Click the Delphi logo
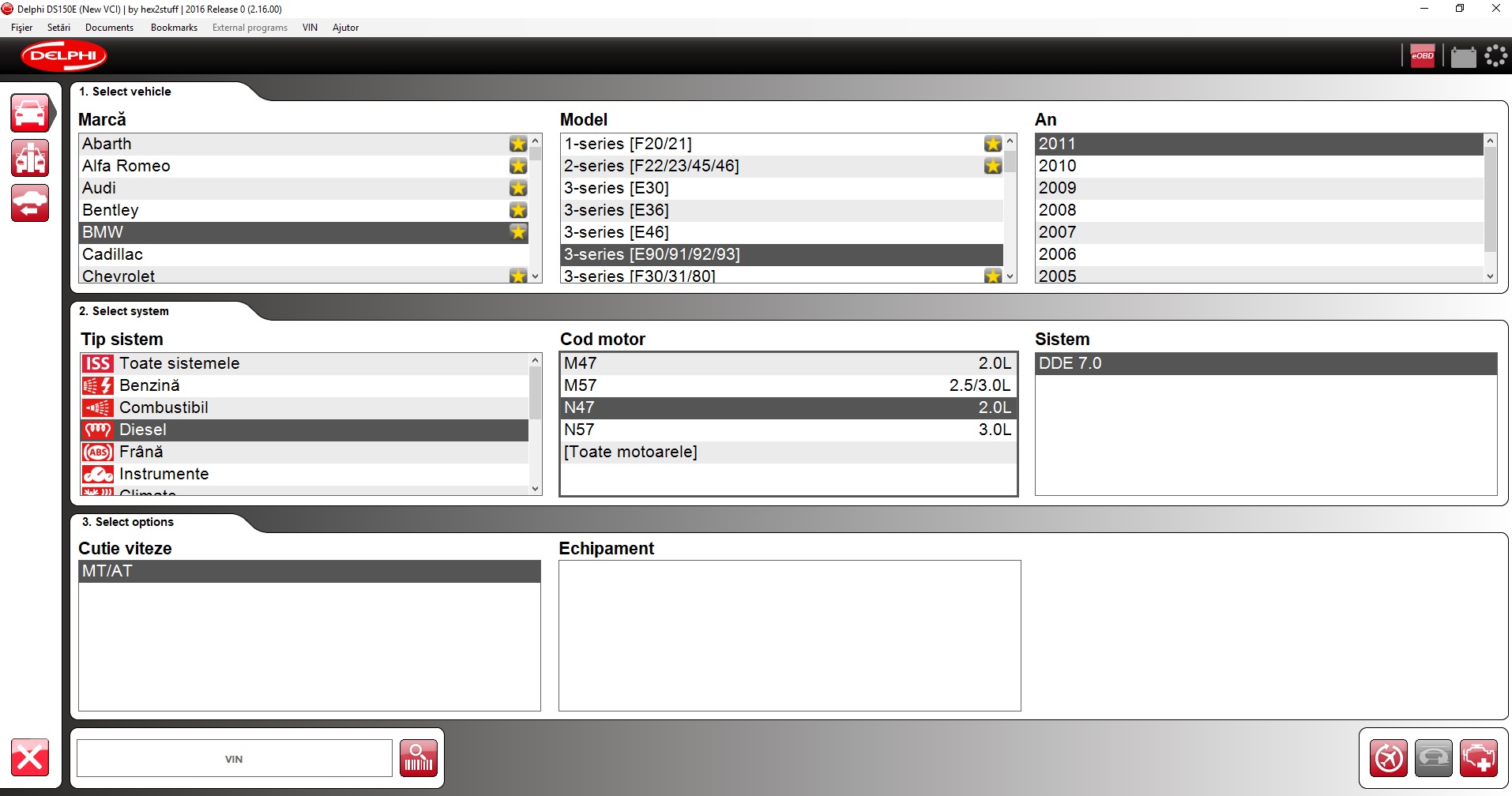Screen dimensions: 1512x796 [64, 56]
